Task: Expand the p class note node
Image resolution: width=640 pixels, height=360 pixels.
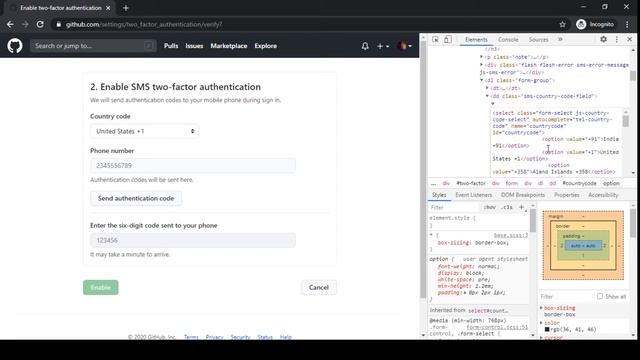Action: (482, 57)
